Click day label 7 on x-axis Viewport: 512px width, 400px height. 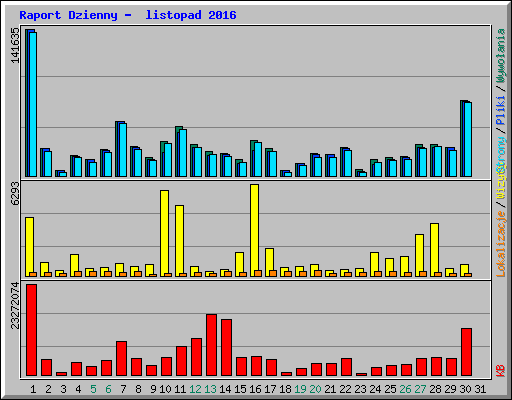(123, 389)
